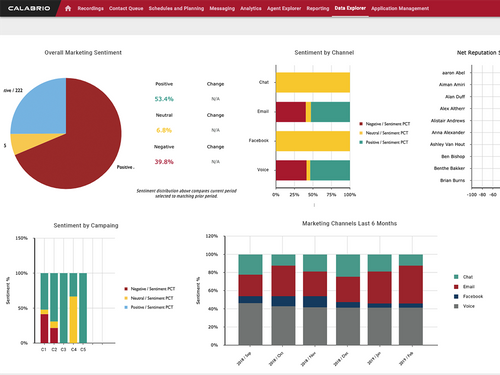This screenshot has height=375, width=500.
Task: Toggle Voice series in Marketing Channels legend
Action: click(456, 306)
